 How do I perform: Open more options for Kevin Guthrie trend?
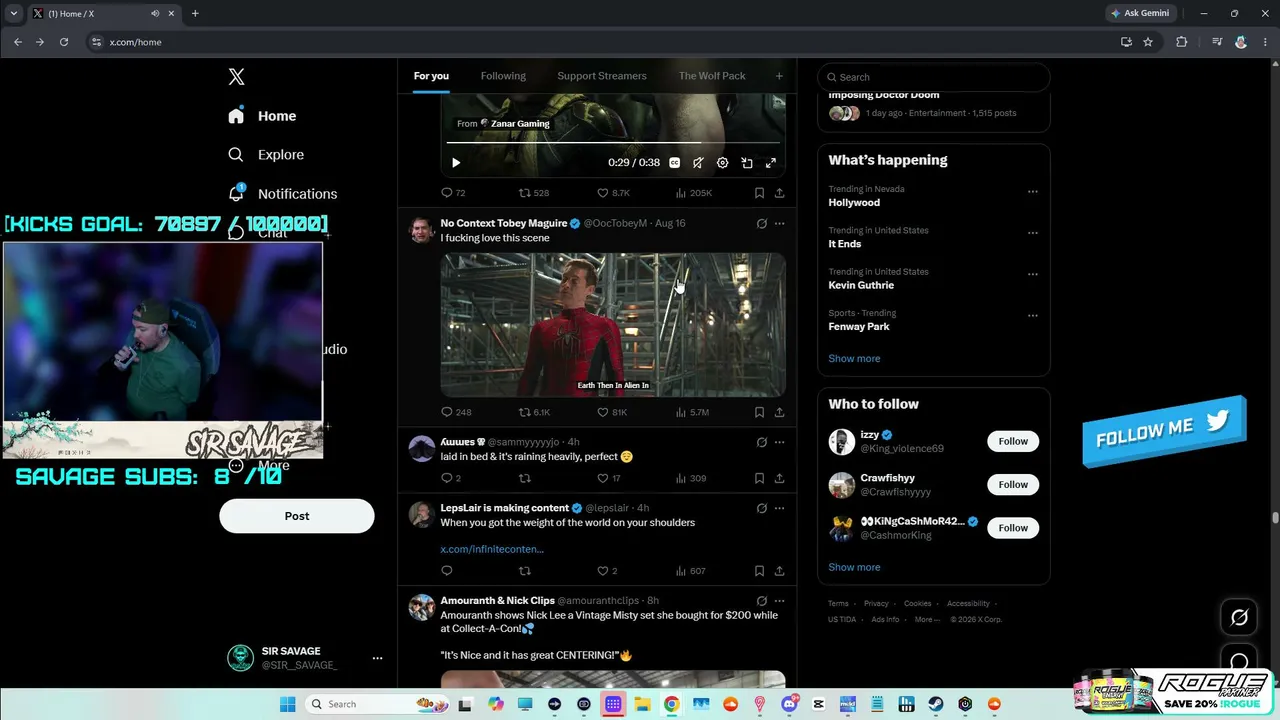point(1033,274)
